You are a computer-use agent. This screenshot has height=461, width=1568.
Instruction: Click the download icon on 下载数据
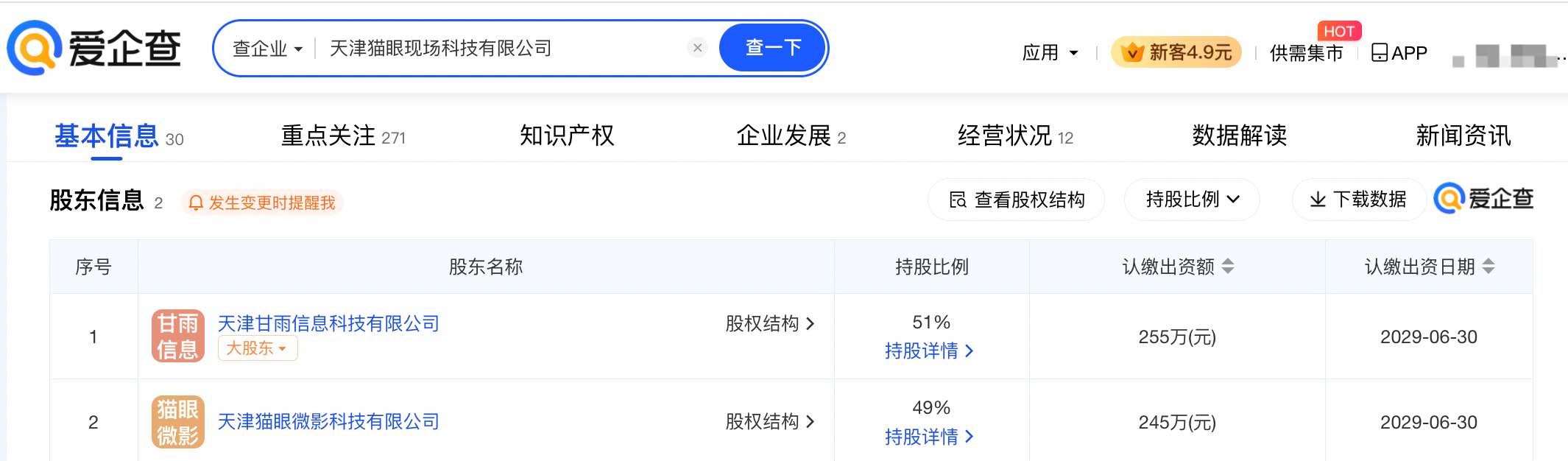point(1318,199)
